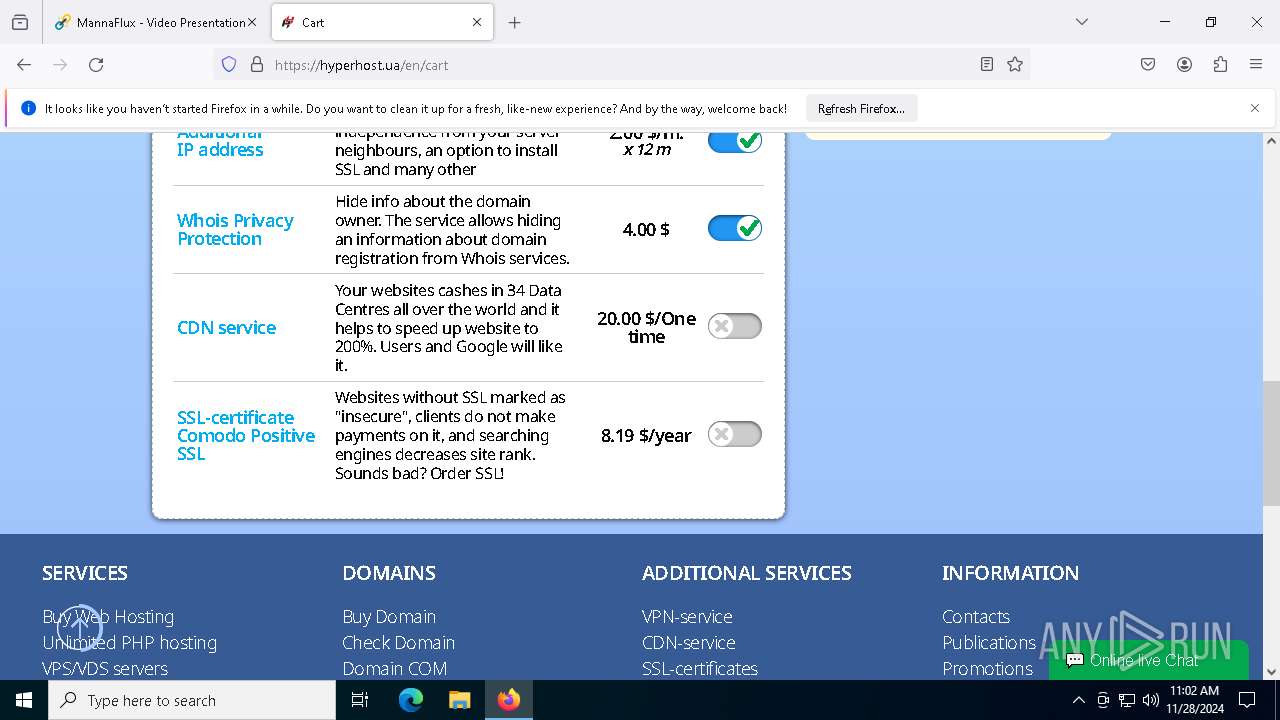Open File Explorer from the taskbar
This screenshot has height=720, width=1280.
pyautogui.click(x=459, y=700)
